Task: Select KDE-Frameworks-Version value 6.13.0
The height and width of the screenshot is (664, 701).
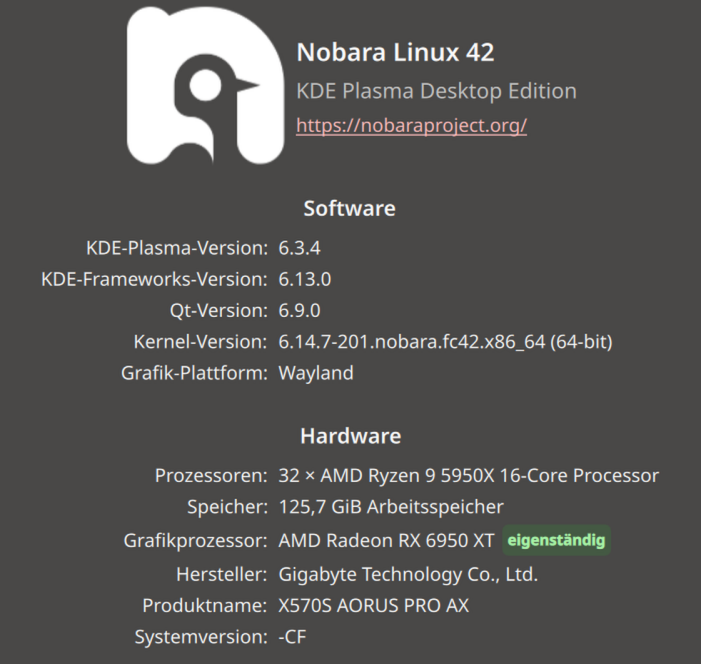Action: coord(304,279)
